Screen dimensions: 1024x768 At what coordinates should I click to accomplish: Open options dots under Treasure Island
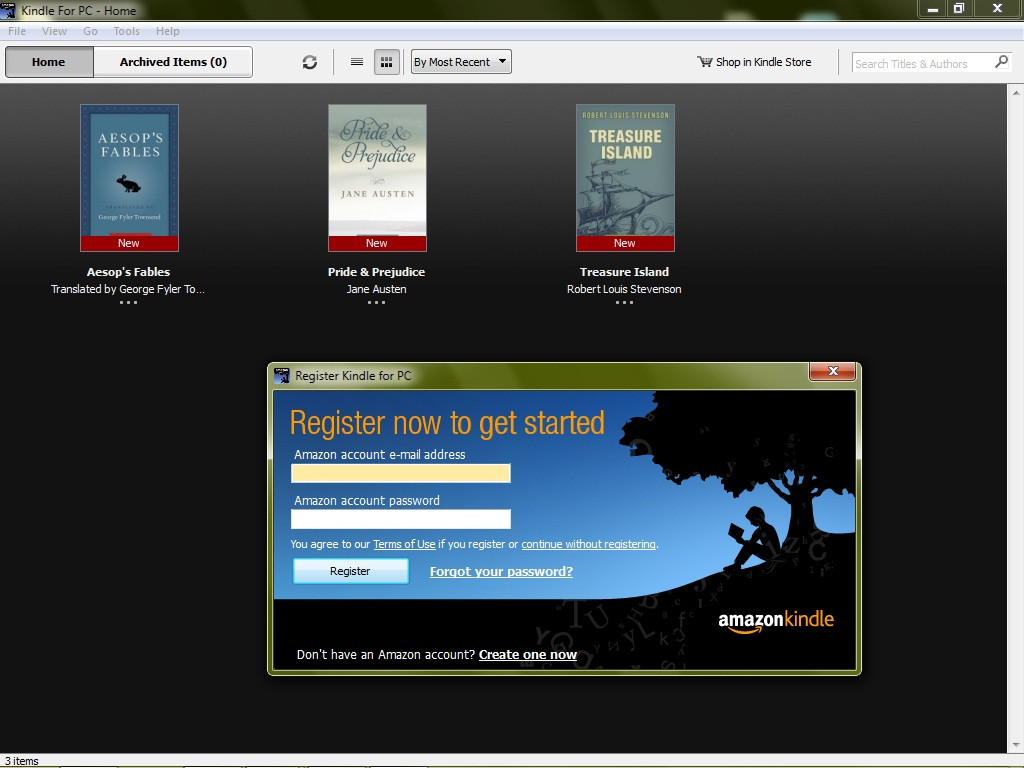[x=624, y=302]
